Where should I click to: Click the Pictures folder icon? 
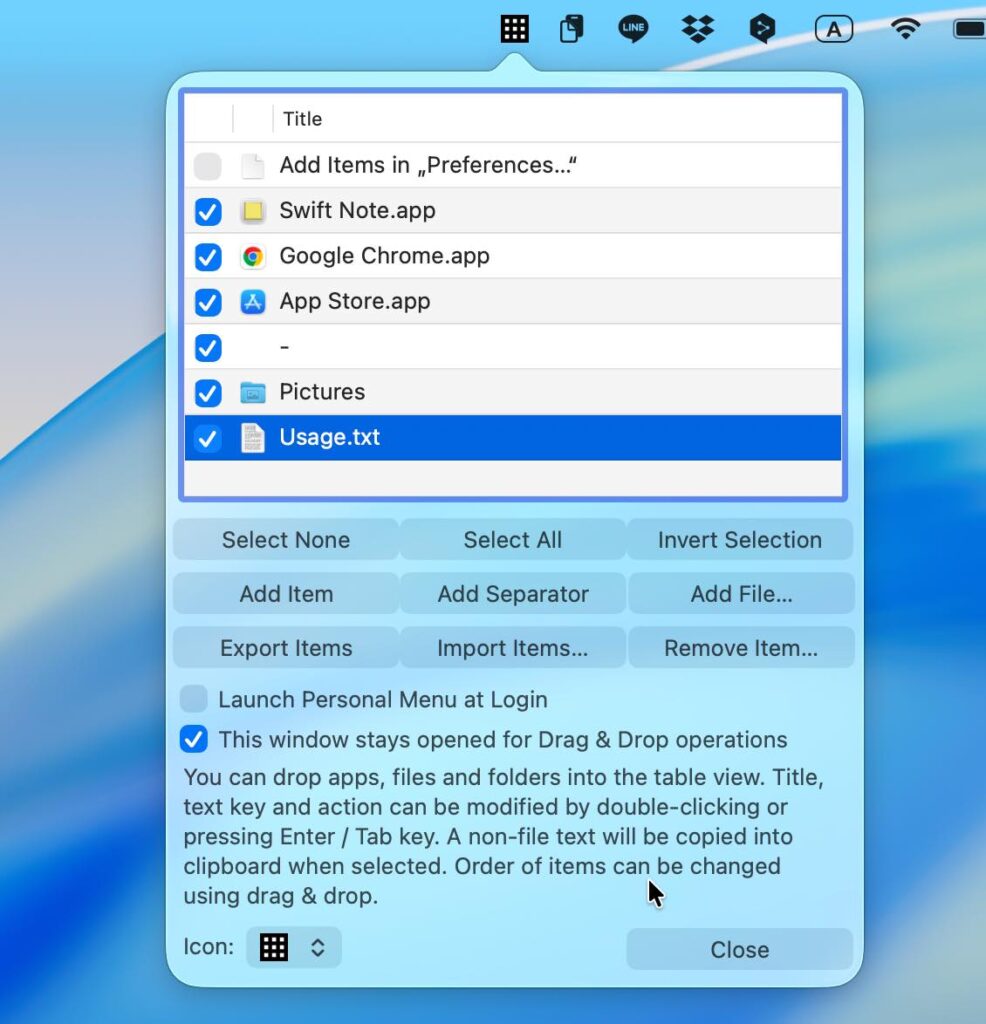pos(253,393)
